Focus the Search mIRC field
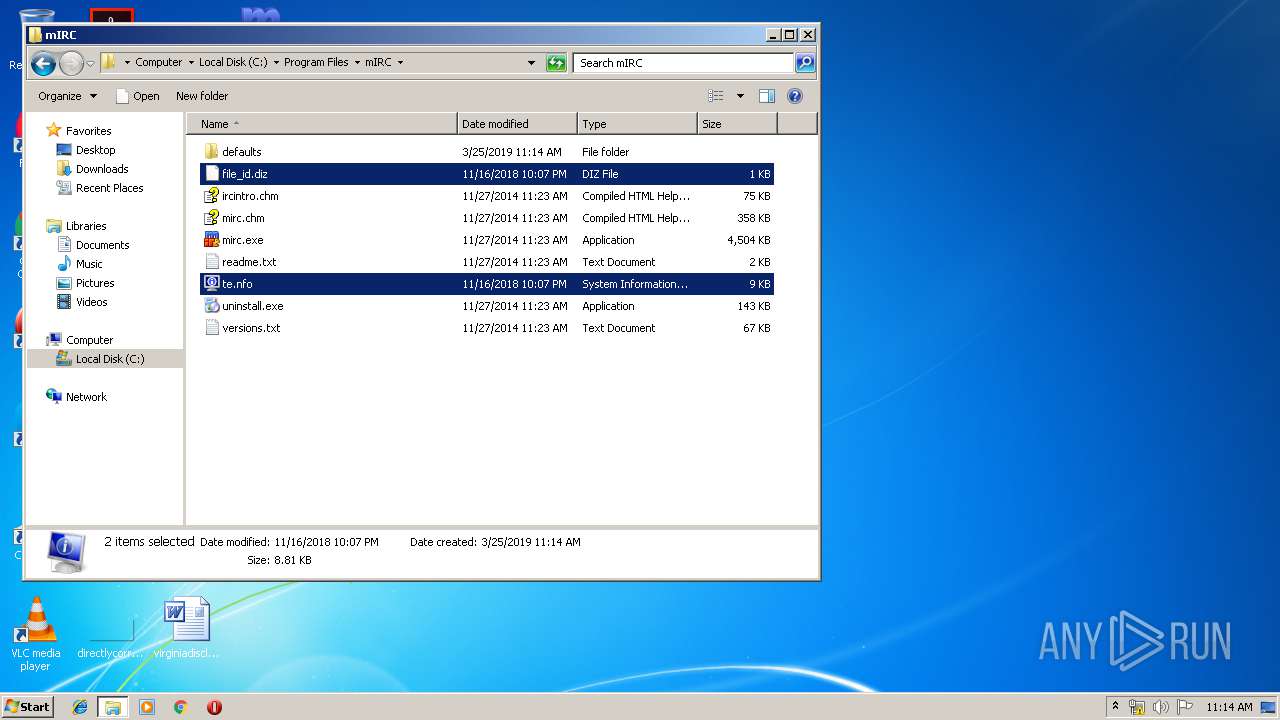This screenshot has height=720, width=1280. click(684, 63)
